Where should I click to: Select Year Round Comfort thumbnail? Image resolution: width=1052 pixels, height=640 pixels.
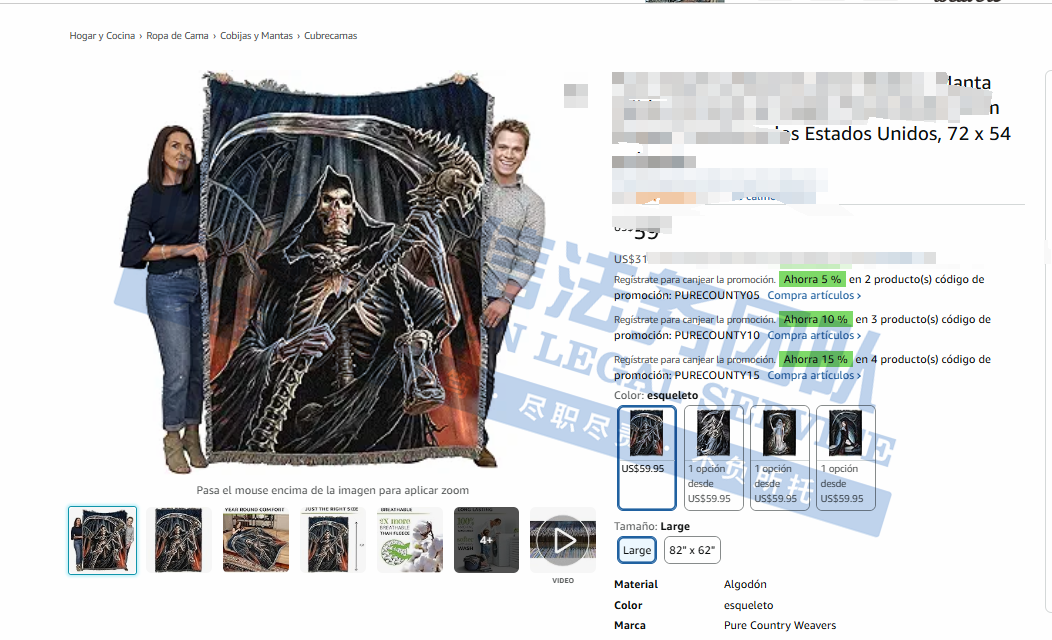click(256, 540)
